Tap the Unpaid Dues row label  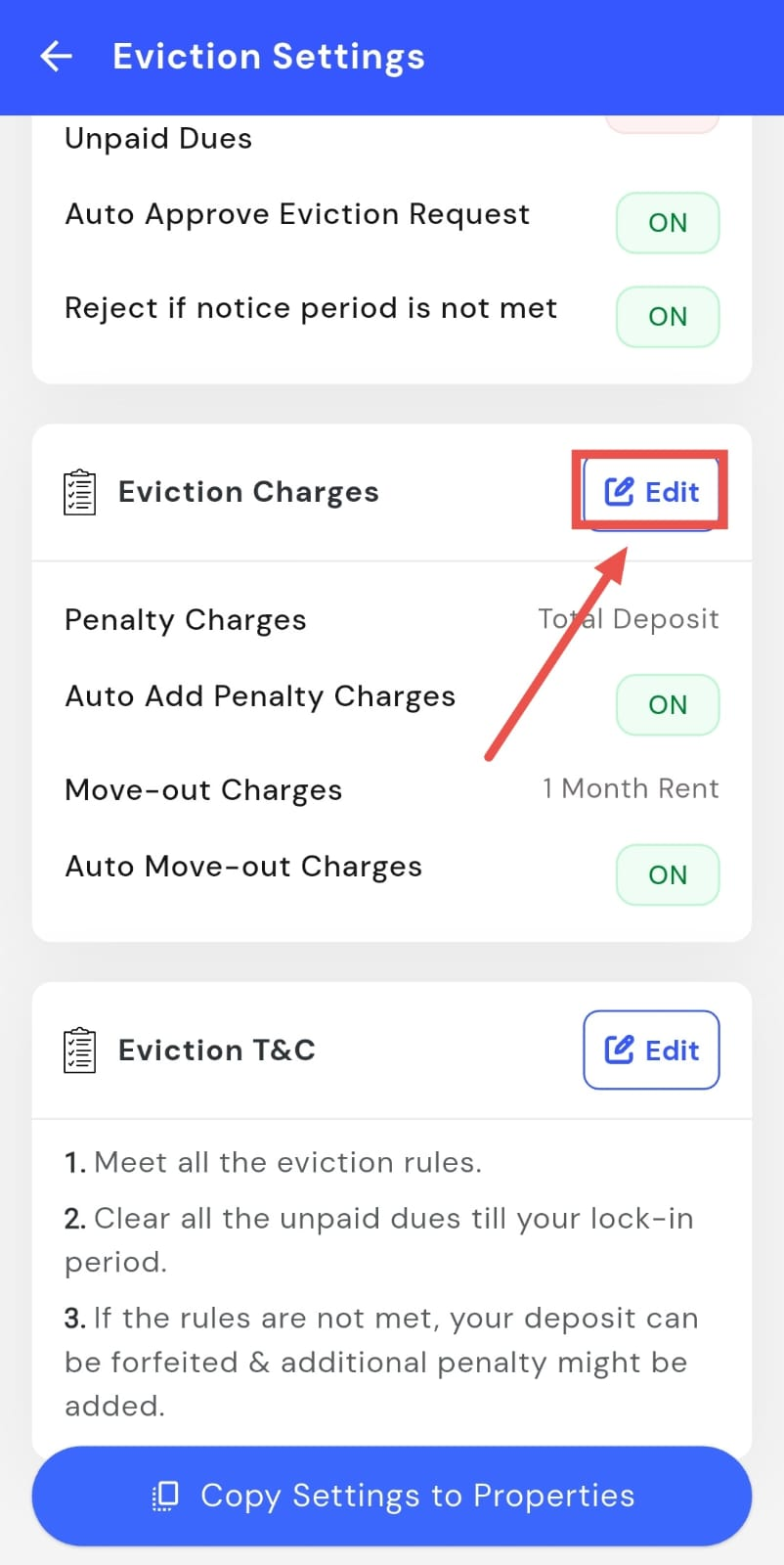tap(158, 139)
